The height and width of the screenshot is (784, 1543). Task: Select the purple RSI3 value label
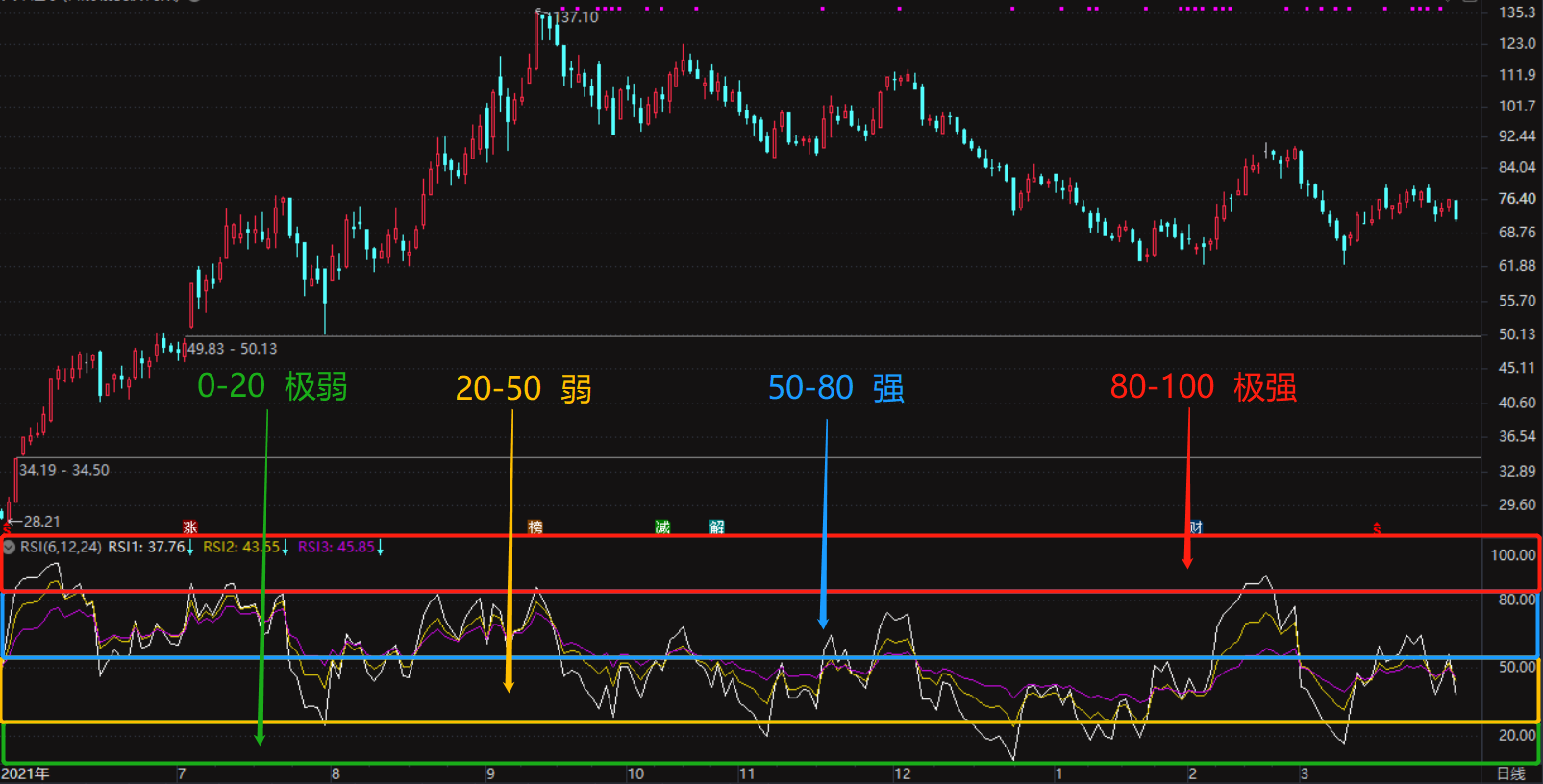[x=336, y=548]
